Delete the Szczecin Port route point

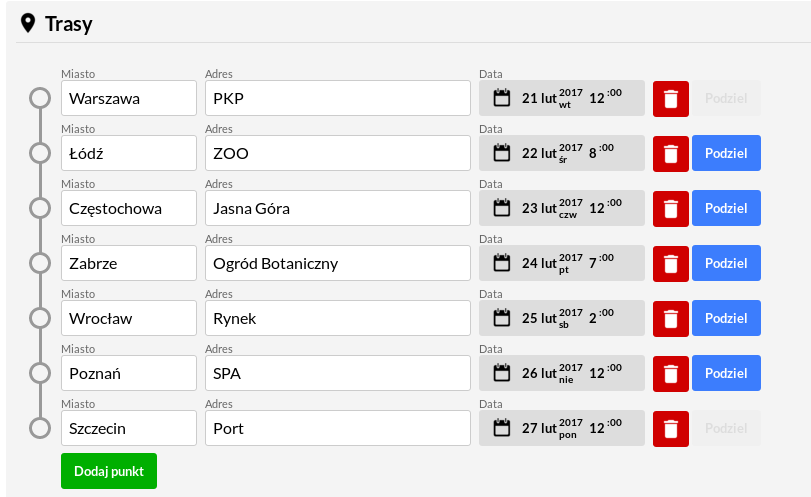pyautogui.click(x=670, y=429)
